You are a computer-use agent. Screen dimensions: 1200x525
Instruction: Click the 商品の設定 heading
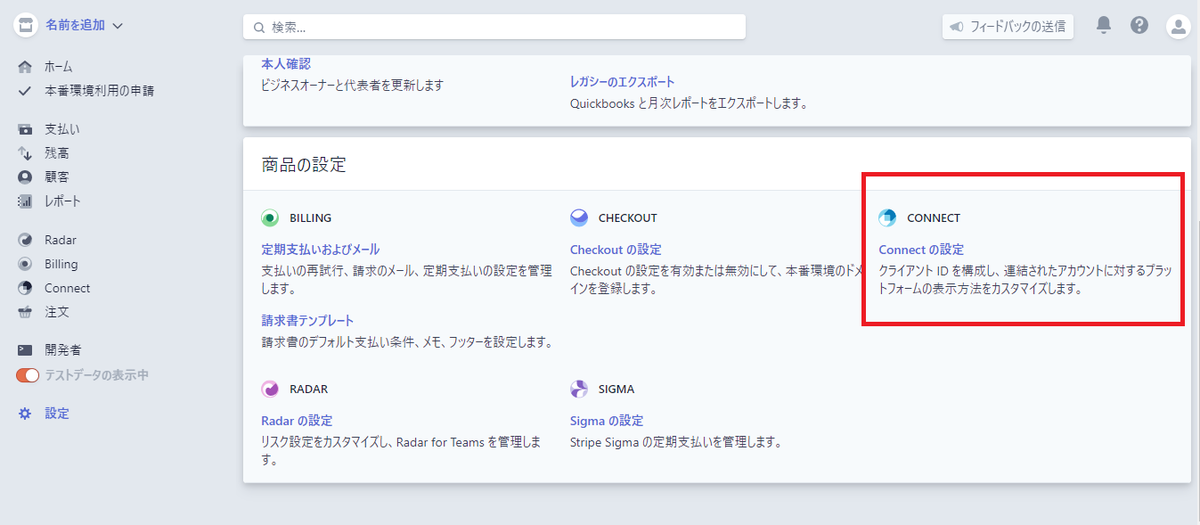point(304,165)
